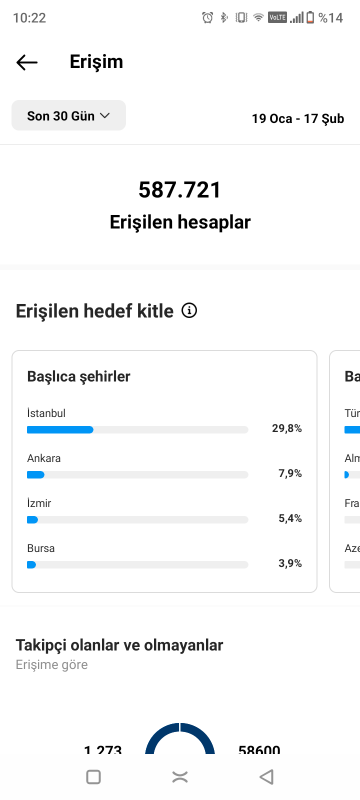Tap the battery indicator icon

[310, 18]
